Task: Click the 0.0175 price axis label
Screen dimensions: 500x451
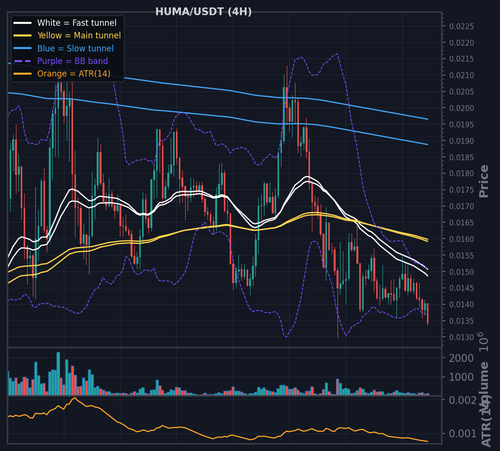Action: pos(462,190)
